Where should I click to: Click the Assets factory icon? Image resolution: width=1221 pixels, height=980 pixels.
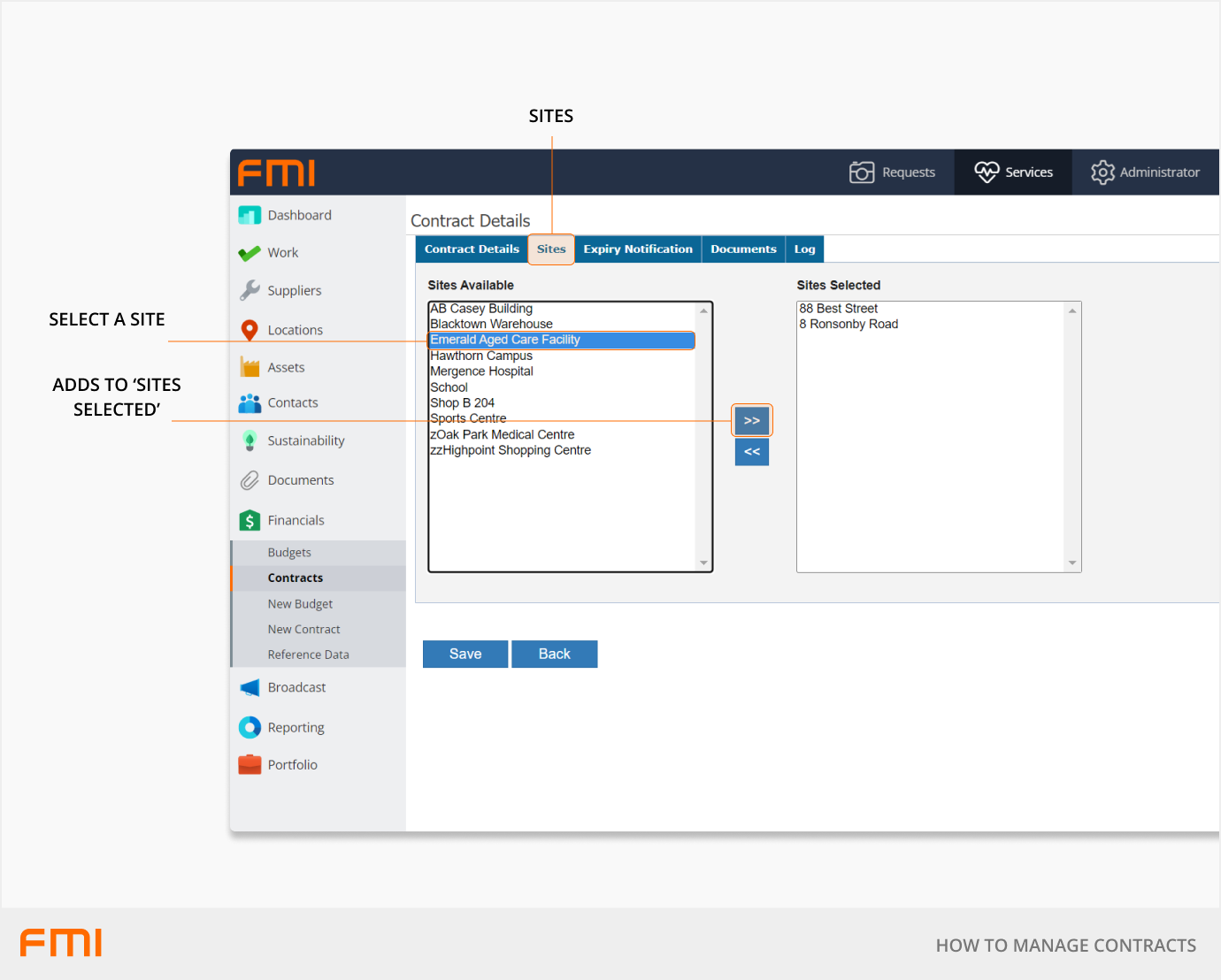[250, 367]
